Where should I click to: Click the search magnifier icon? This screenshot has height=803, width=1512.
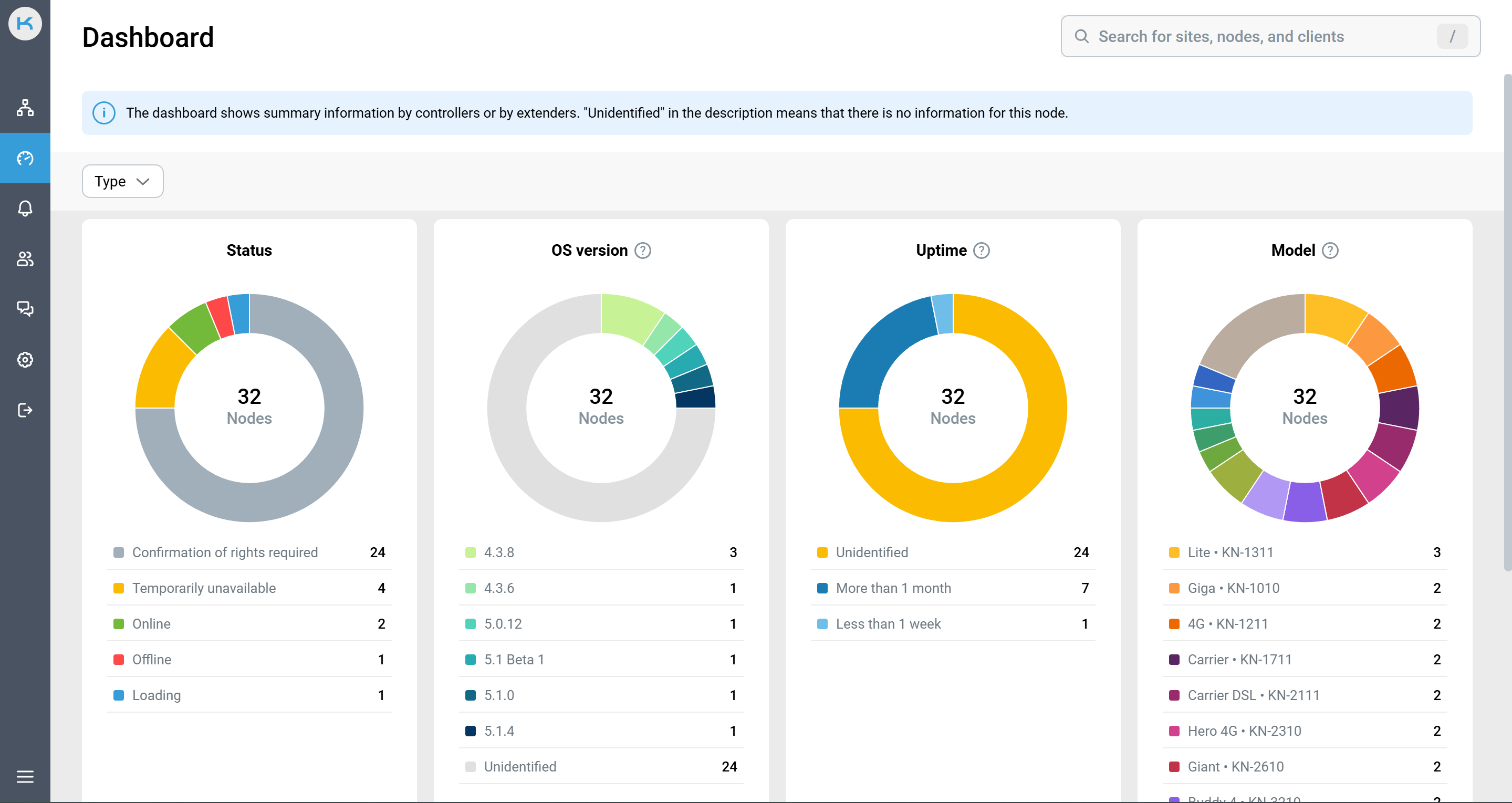pos(1082,36)
